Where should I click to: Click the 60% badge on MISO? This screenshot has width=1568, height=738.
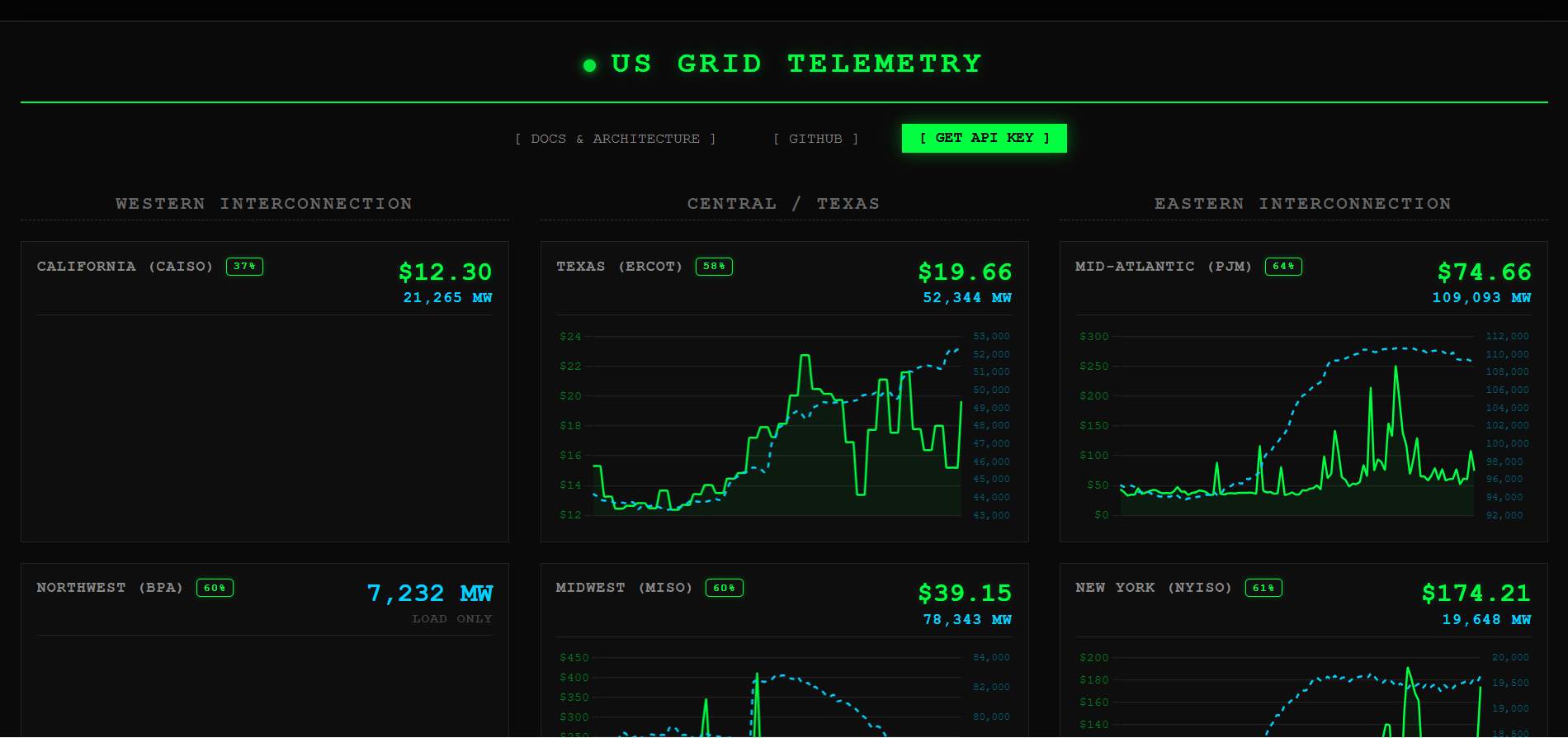(x=725, y=588)
